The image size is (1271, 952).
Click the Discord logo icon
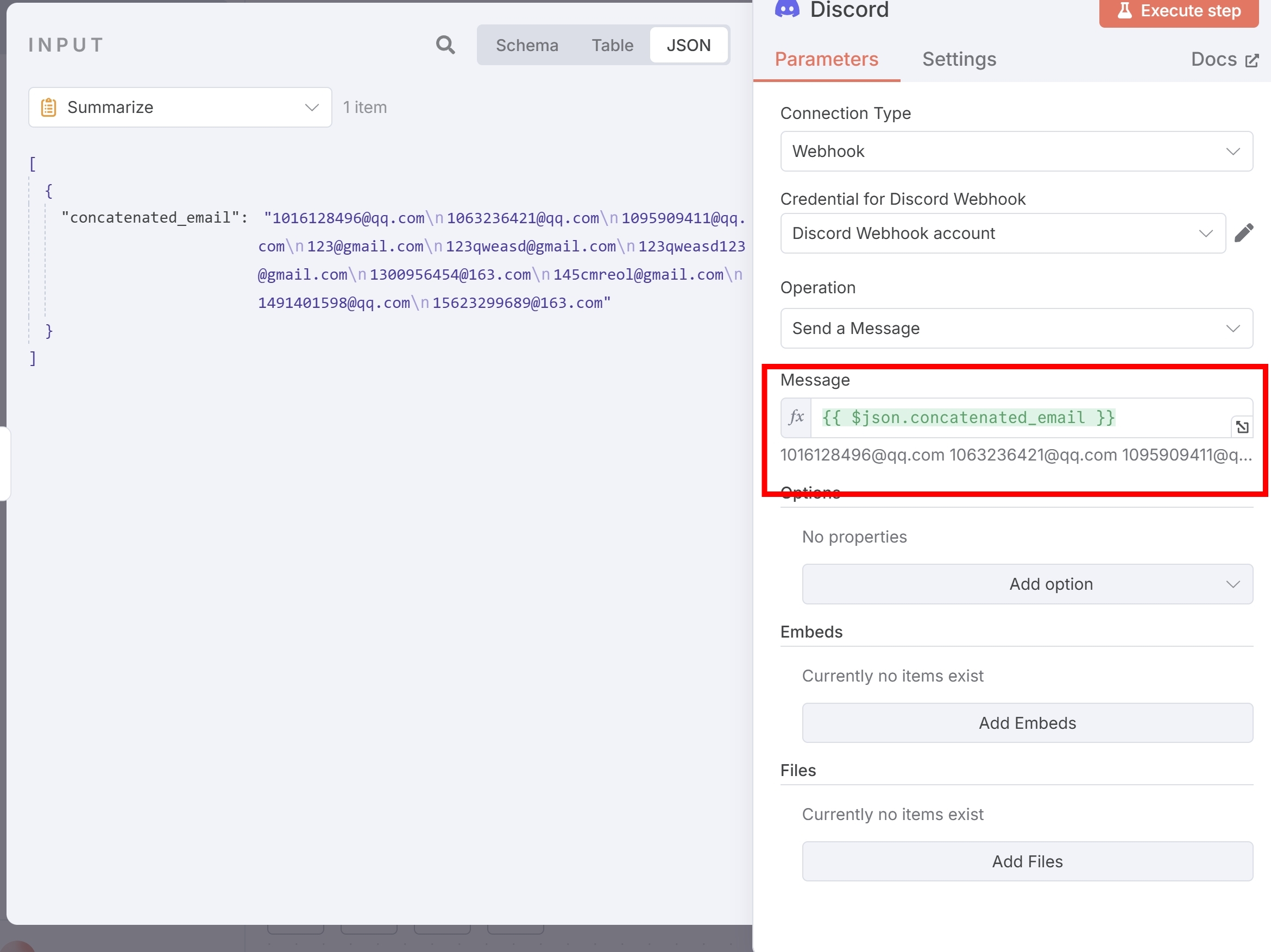point(786,9)
